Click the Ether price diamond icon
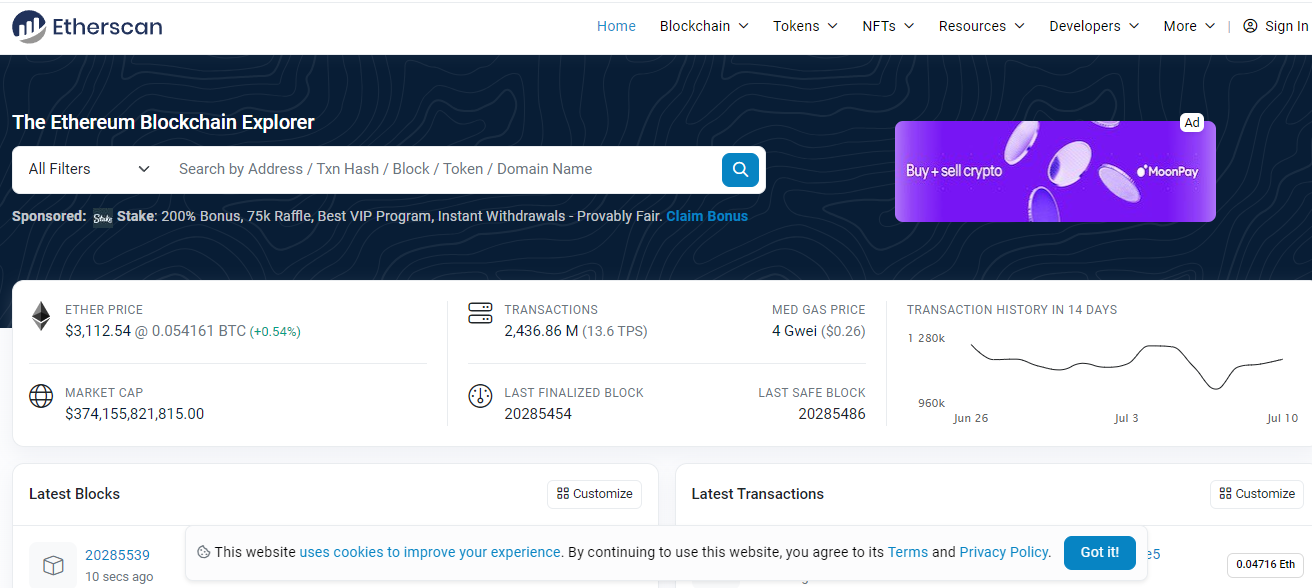 (40, 315)
